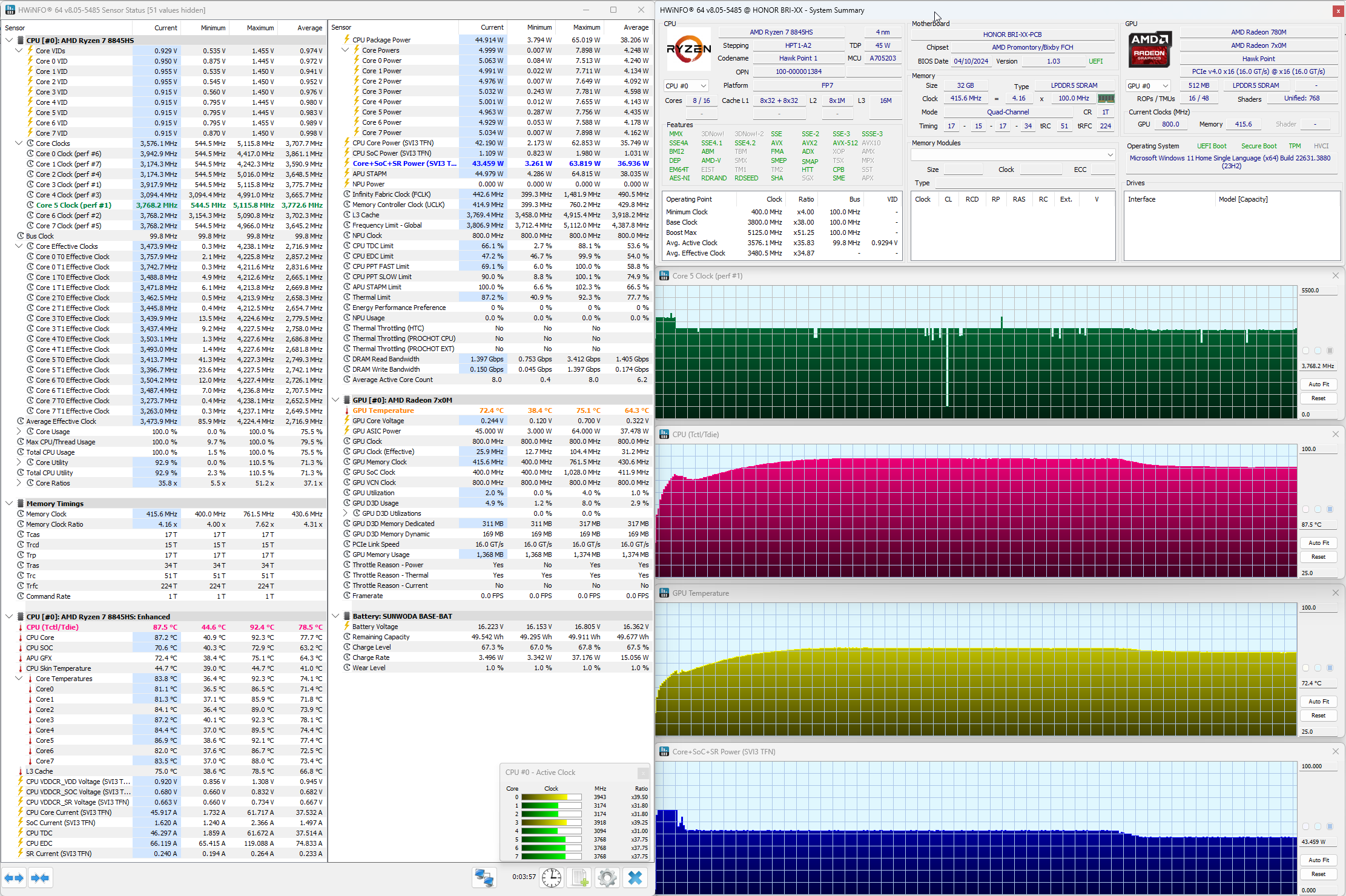Click the collapse-columns inward arrows icon
1346x896 pixels.
40,878
